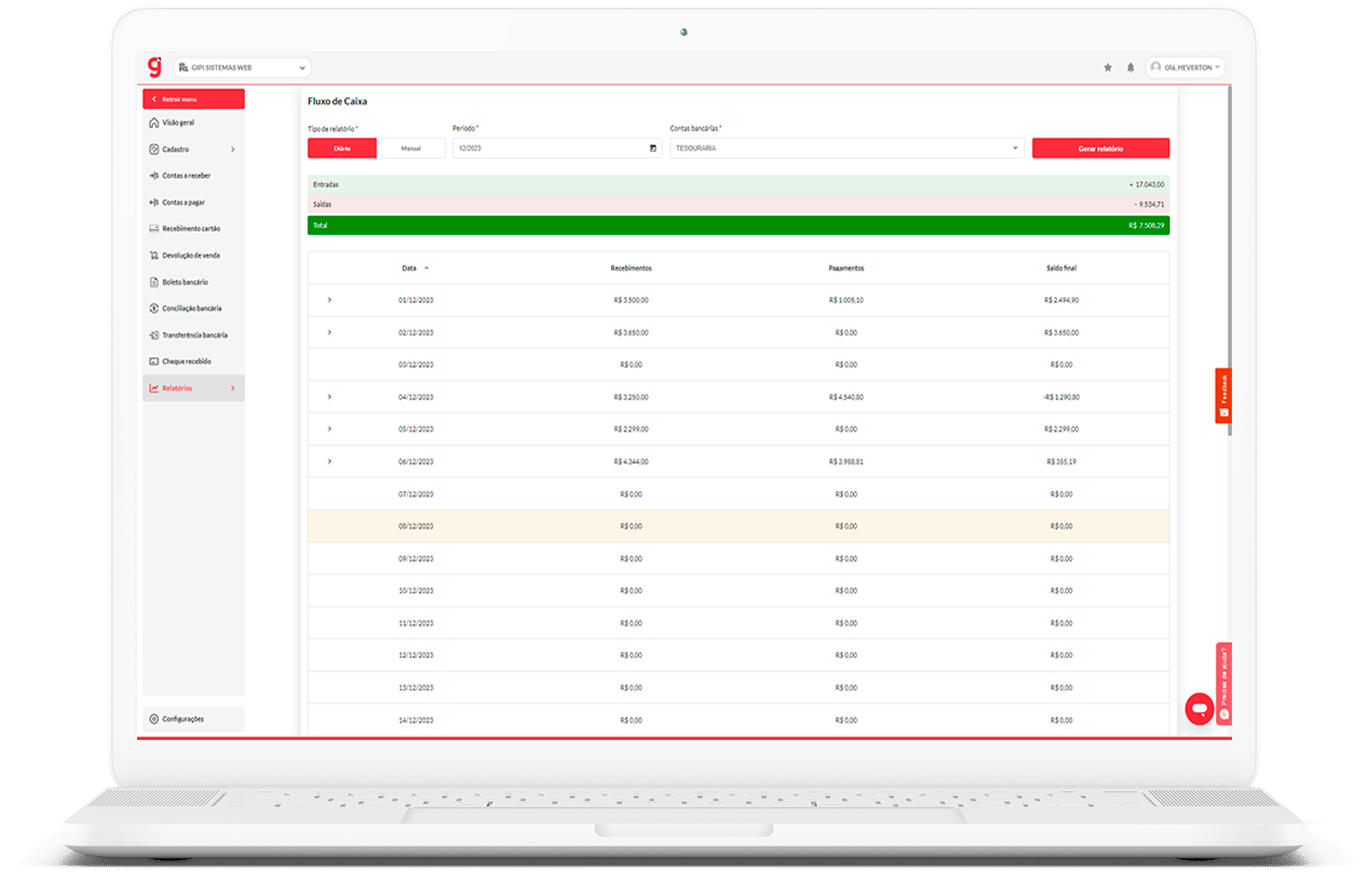Screen dimensions: 1366x894
Task: Click the Configurações gear icon
Action: click(154, 719)
